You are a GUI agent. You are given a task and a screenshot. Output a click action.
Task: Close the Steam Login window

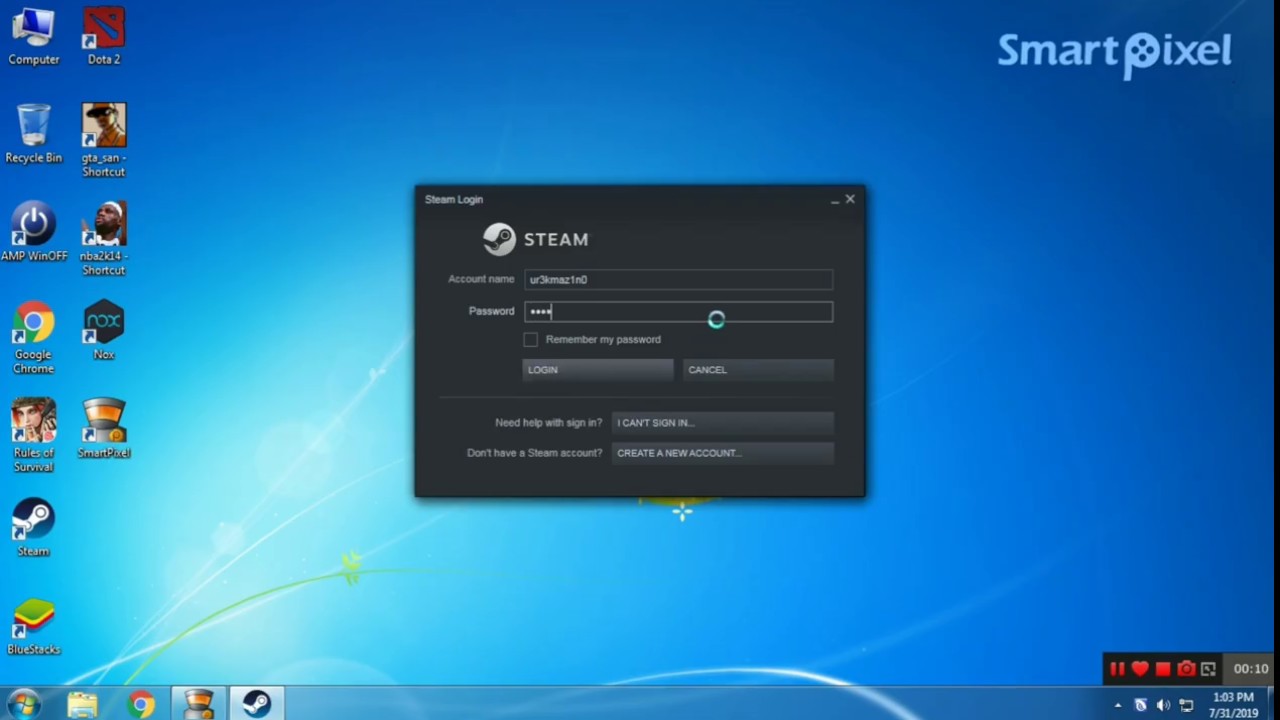pos(850,199)
